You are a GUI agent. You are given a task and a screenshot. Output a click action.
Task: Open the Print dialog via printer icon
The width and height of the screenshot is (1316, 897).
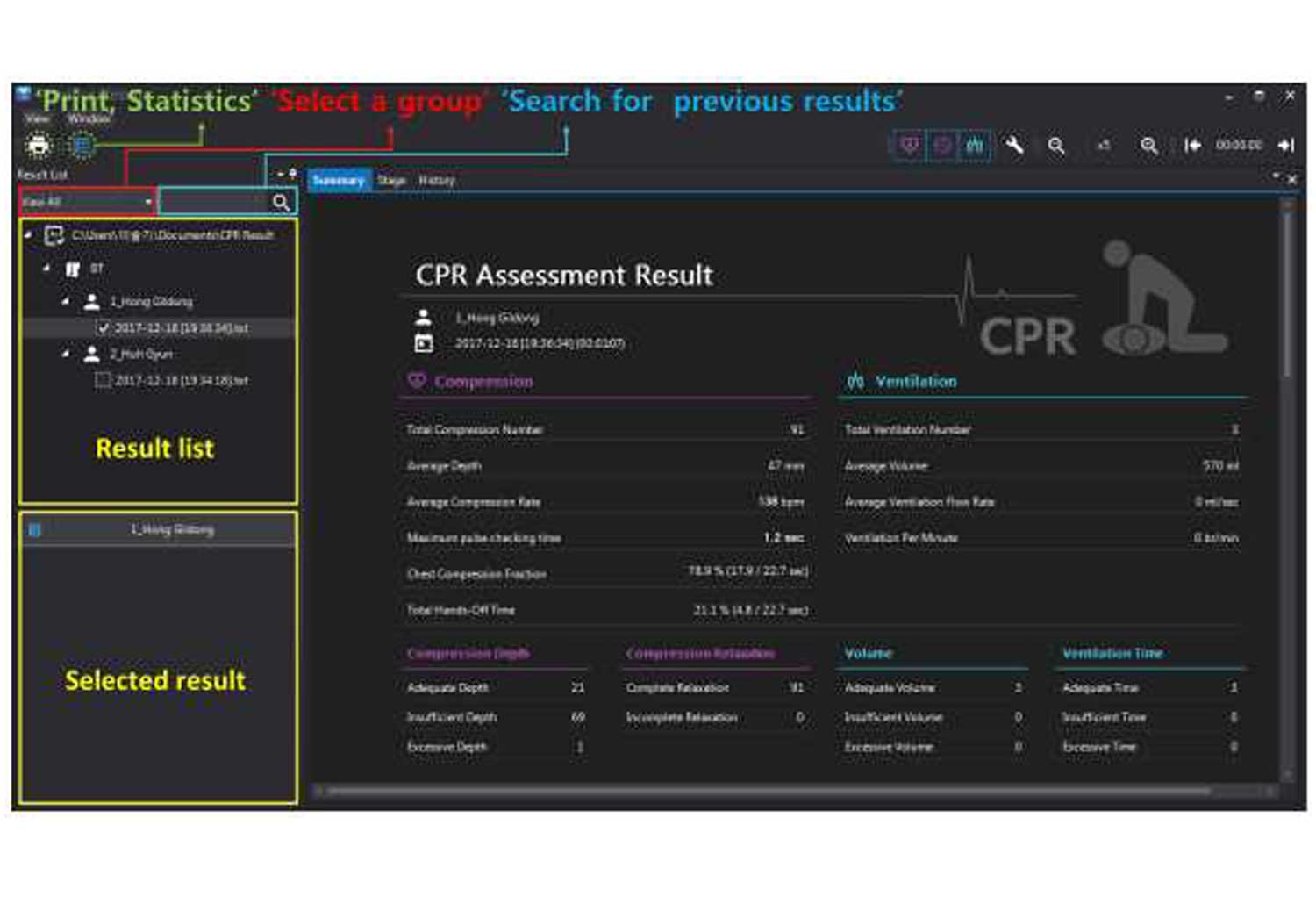click(x=38, y=146)
